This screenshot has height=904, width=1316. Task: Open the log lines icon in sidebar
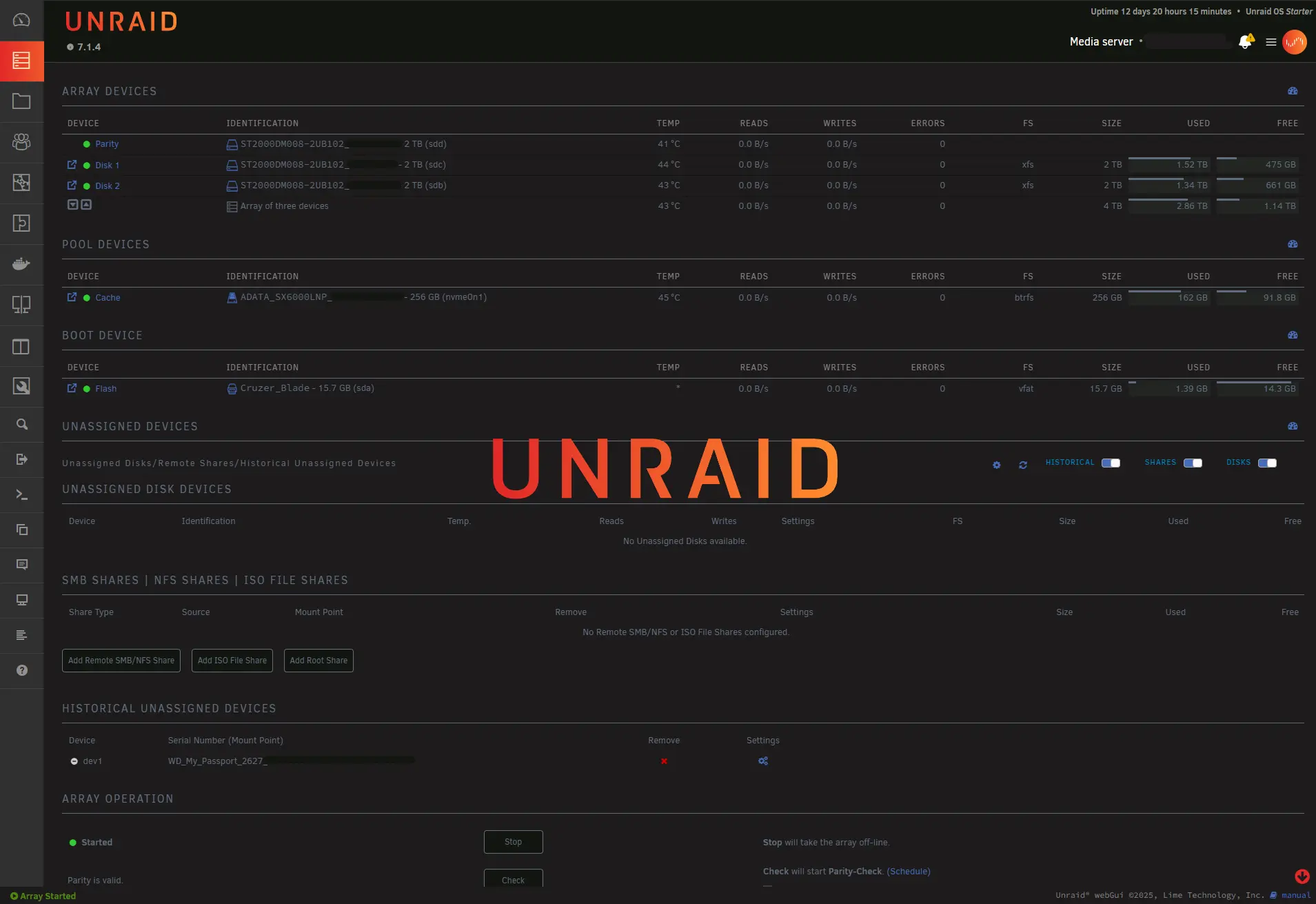tap(22, 635)
